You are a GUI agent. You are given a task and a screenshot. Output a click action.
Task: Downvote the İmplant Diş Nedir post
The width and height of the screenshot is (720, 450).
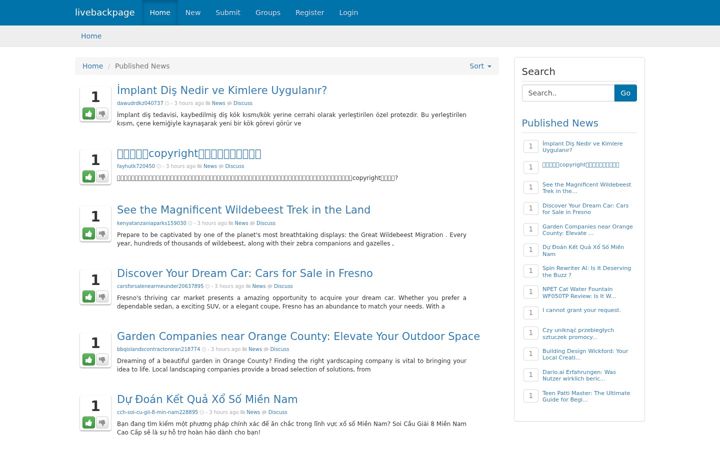click(x=102, y=113)
